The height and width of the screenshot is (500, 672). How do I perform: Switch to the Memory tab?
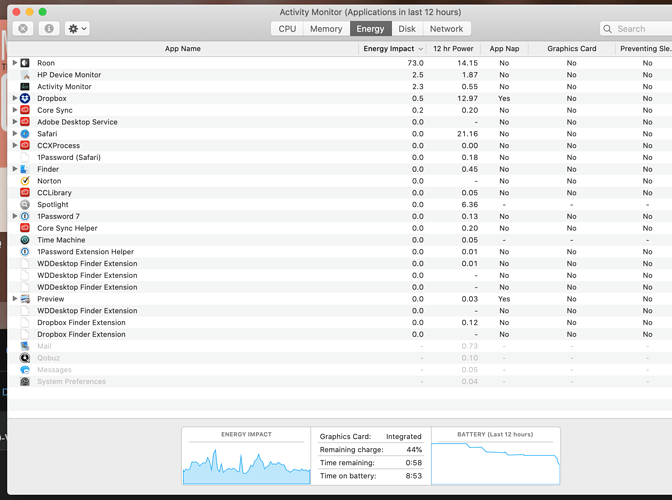click(326, 29)
